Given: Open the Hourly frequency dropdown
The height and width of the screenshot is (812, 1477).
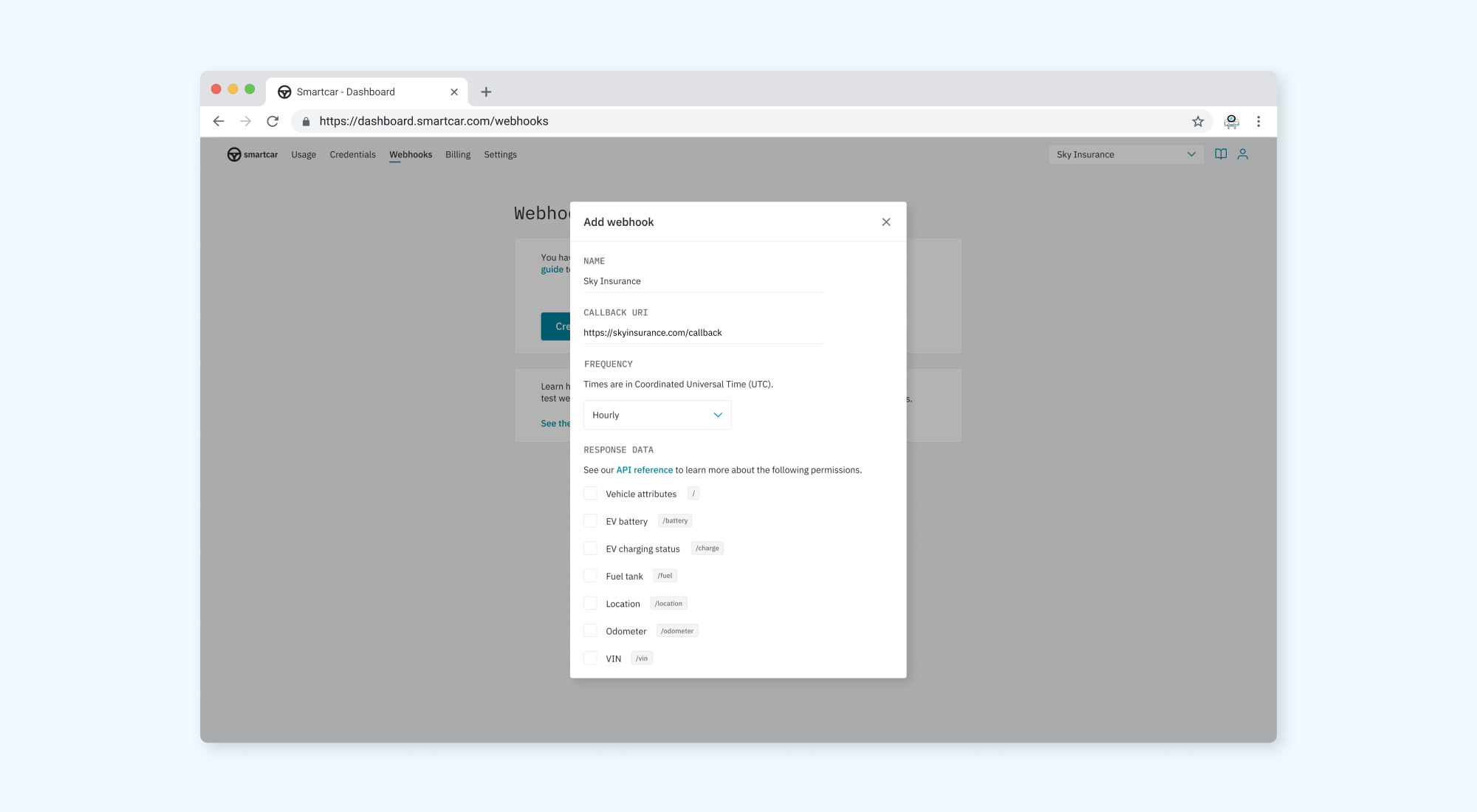Looking at the screenshot, I should [657, 415].
